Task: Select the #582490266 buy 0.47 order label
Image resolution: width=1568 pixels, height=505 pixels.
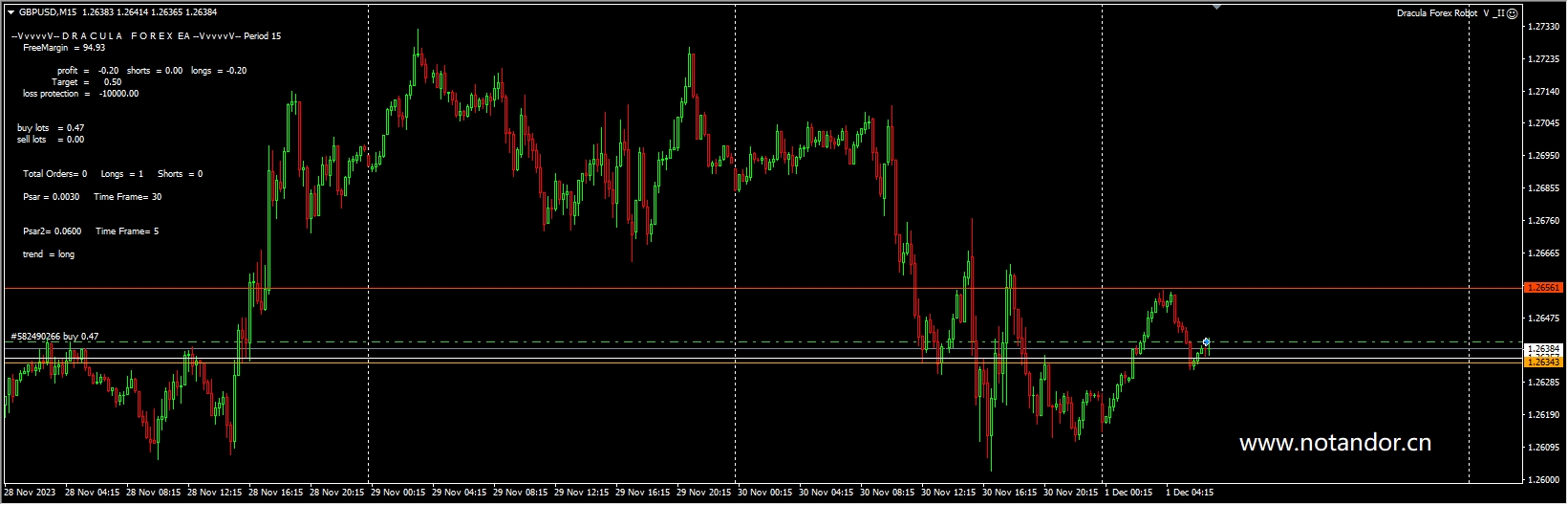Action: [54, 337]
